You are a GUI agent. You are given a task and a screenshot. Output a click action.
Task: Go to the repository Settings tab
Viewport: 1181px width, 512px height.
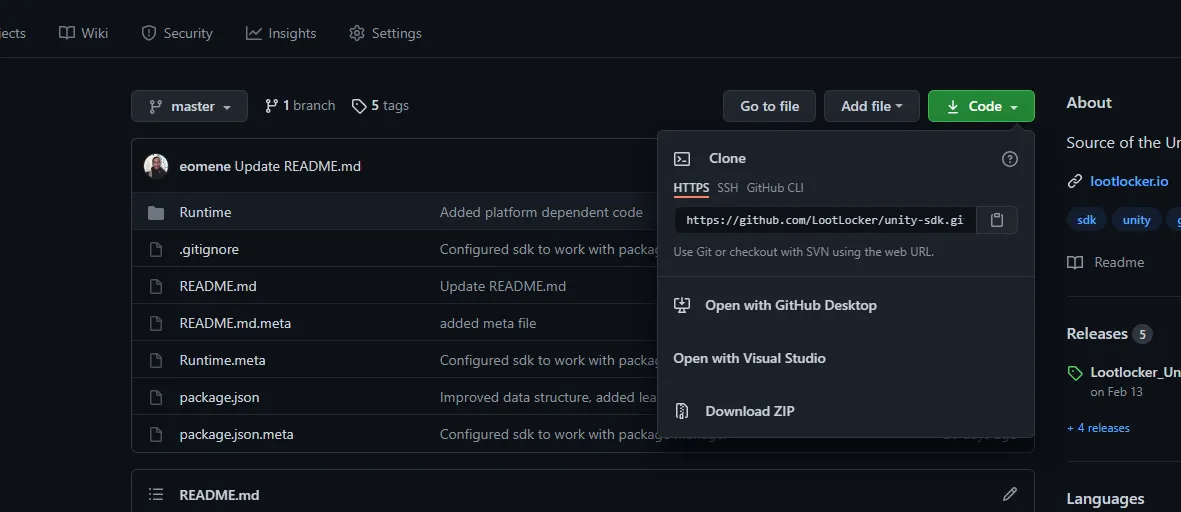click(x=386, y=33)
